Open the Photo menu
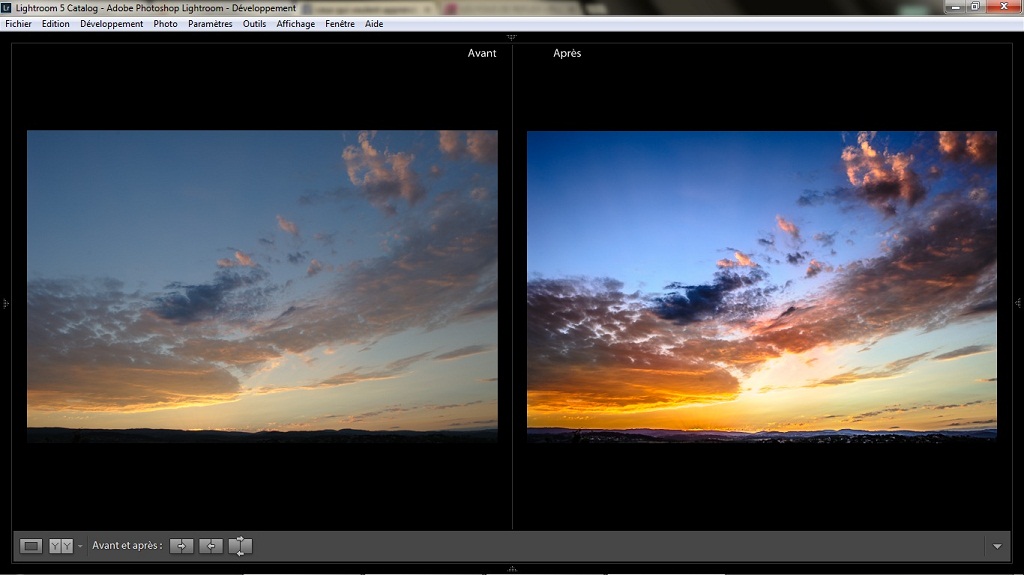Viewport: 1024px width, 575px height. point(166,24)
